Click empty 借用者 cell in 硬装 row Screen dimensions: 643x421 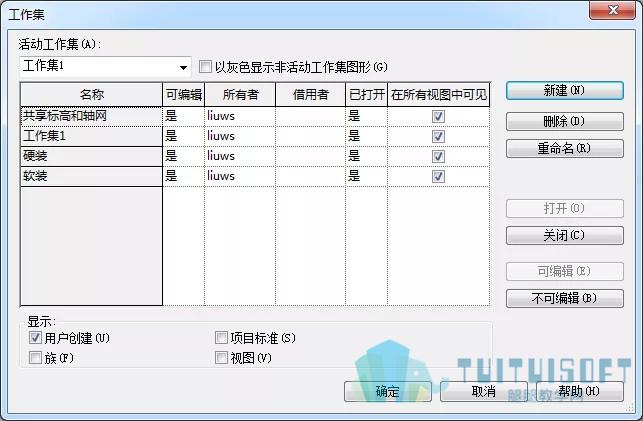(311, 156)
